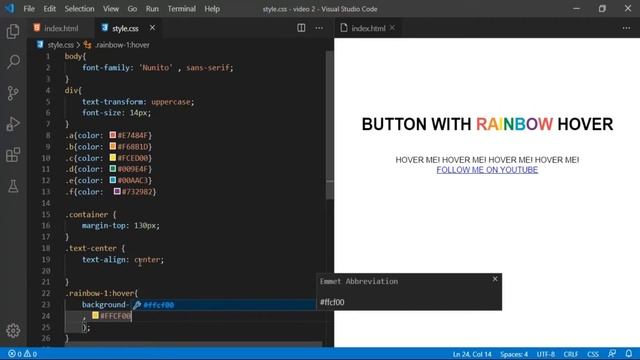Open More Actions for preview editor group
Screen dimensions: 640x360
click(x=626, y=28)
